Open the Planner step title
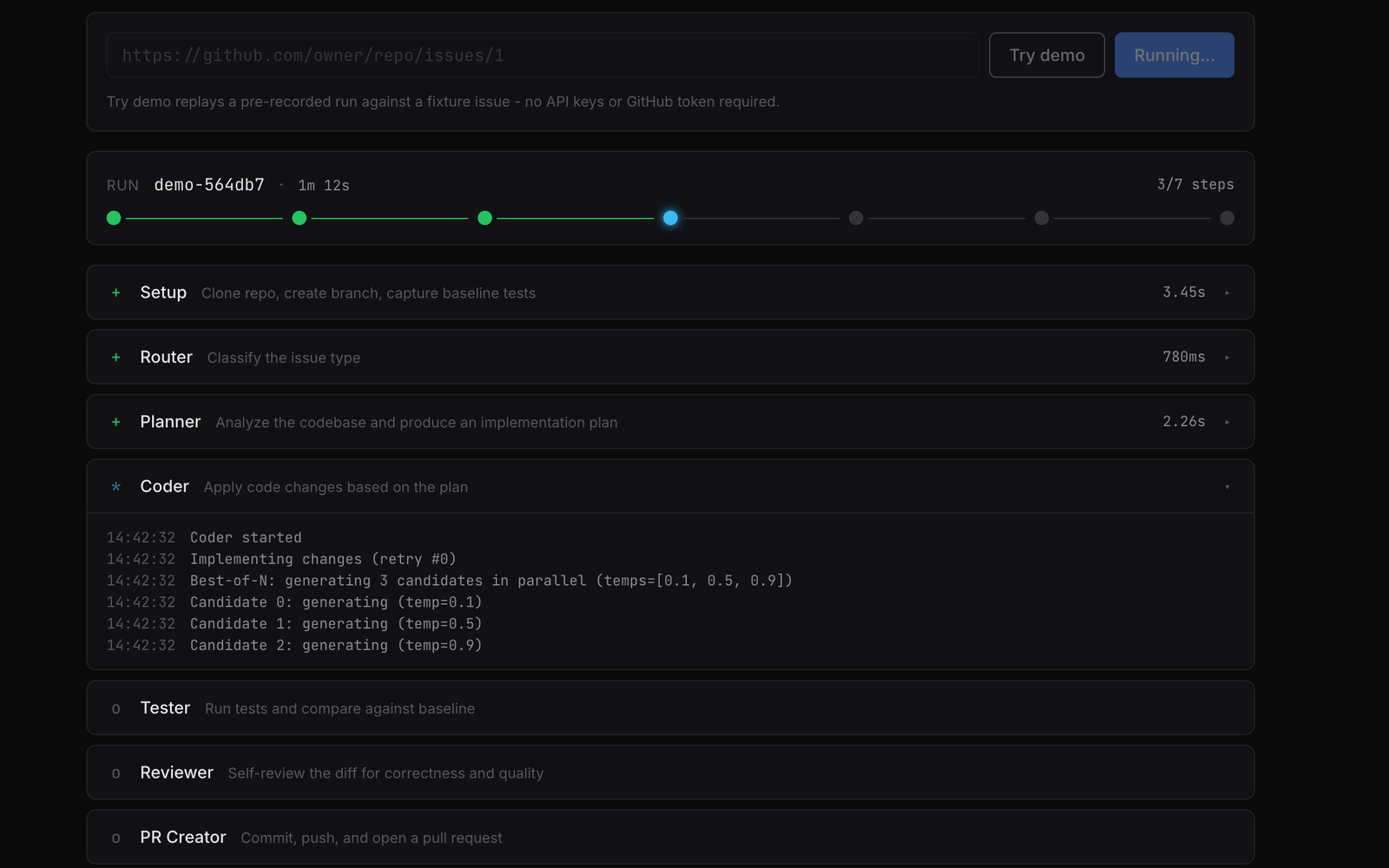This screenshot has height=868, width=1389. pyautogui.click(x=170, y=422)
